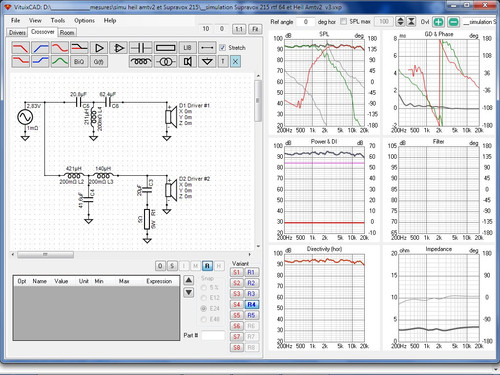500x375 pixels.
Task: Click the 1:1 zoom button
Action: 239,29
